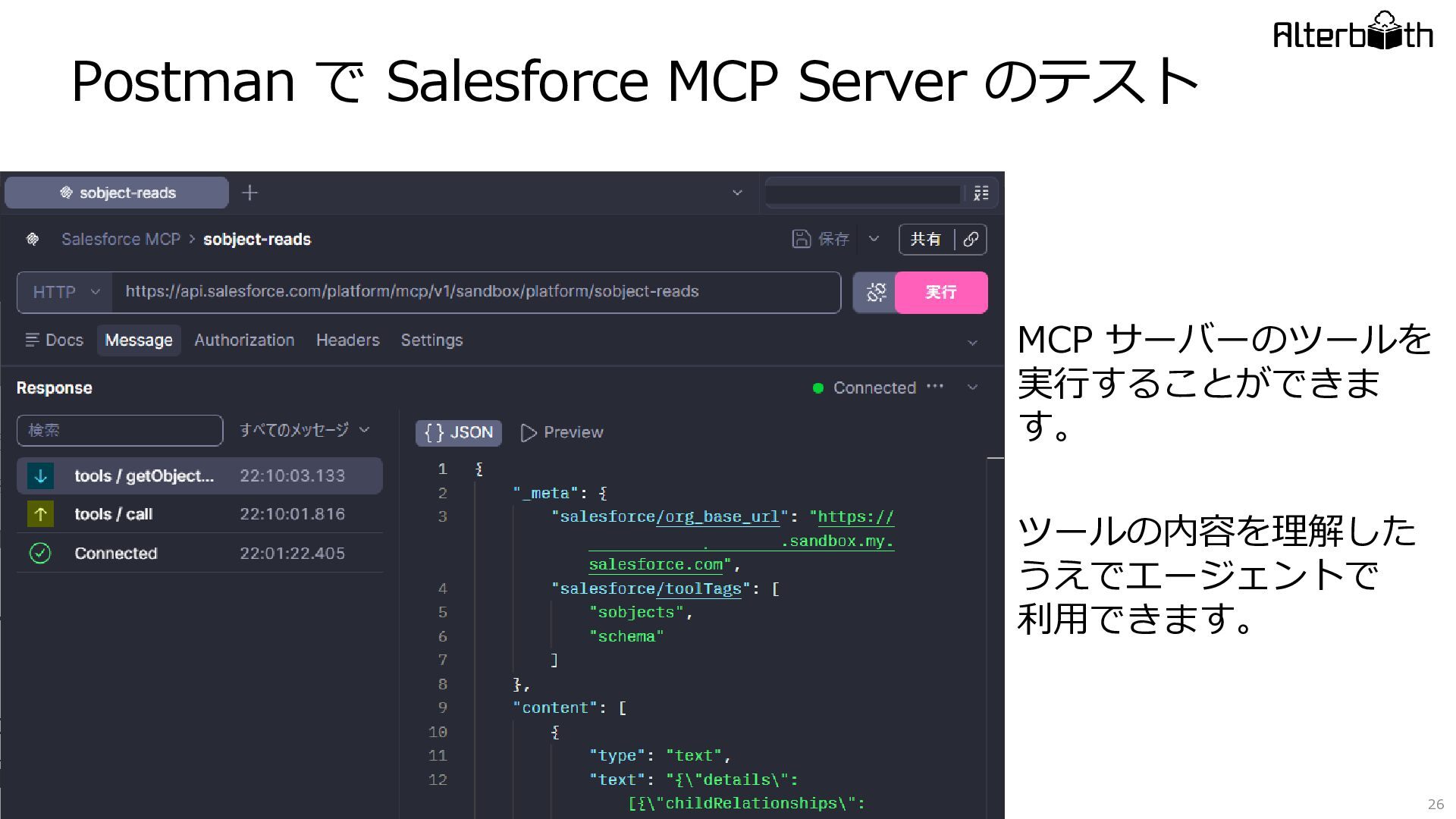Select the outgoing tools / call arrow icon

[41, 514]
